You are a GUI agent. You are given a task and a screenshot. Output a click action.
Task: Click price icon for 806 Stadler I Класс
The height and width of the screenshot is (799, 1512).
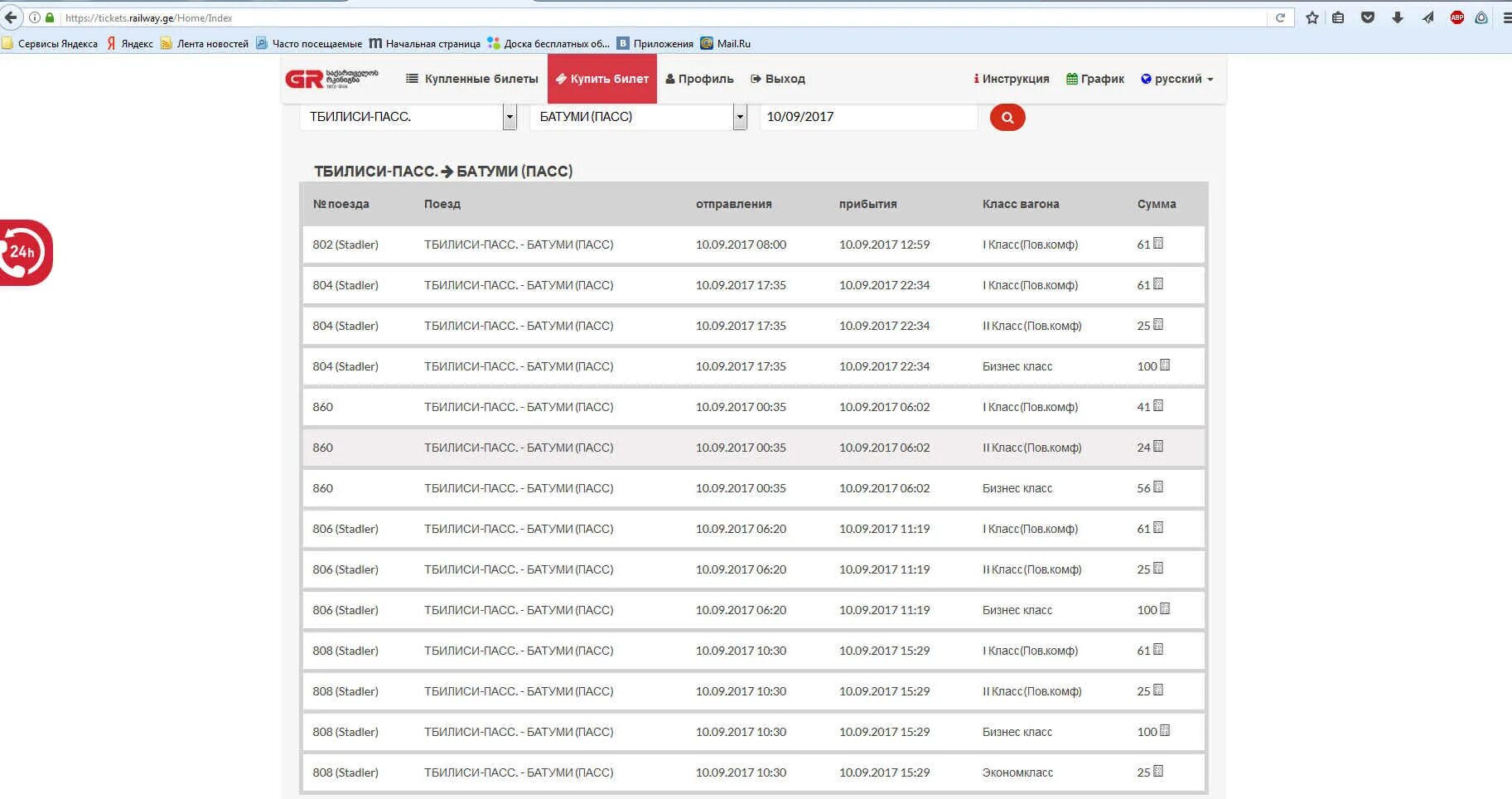(1158, 528)
